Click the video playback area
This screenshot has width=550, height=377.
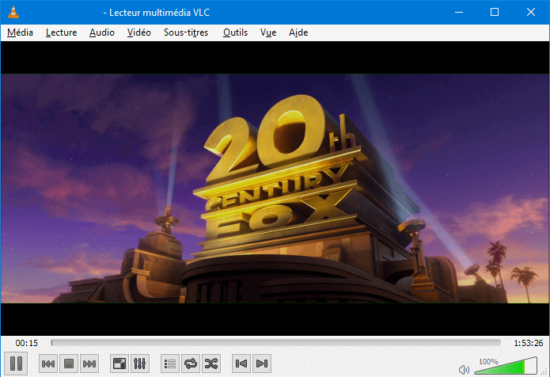275,188
